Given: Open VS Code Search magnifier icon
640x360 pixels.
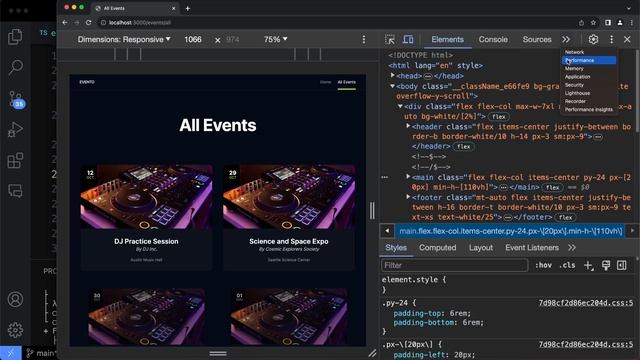Looking at the screenshot, I should pos(15,67).
